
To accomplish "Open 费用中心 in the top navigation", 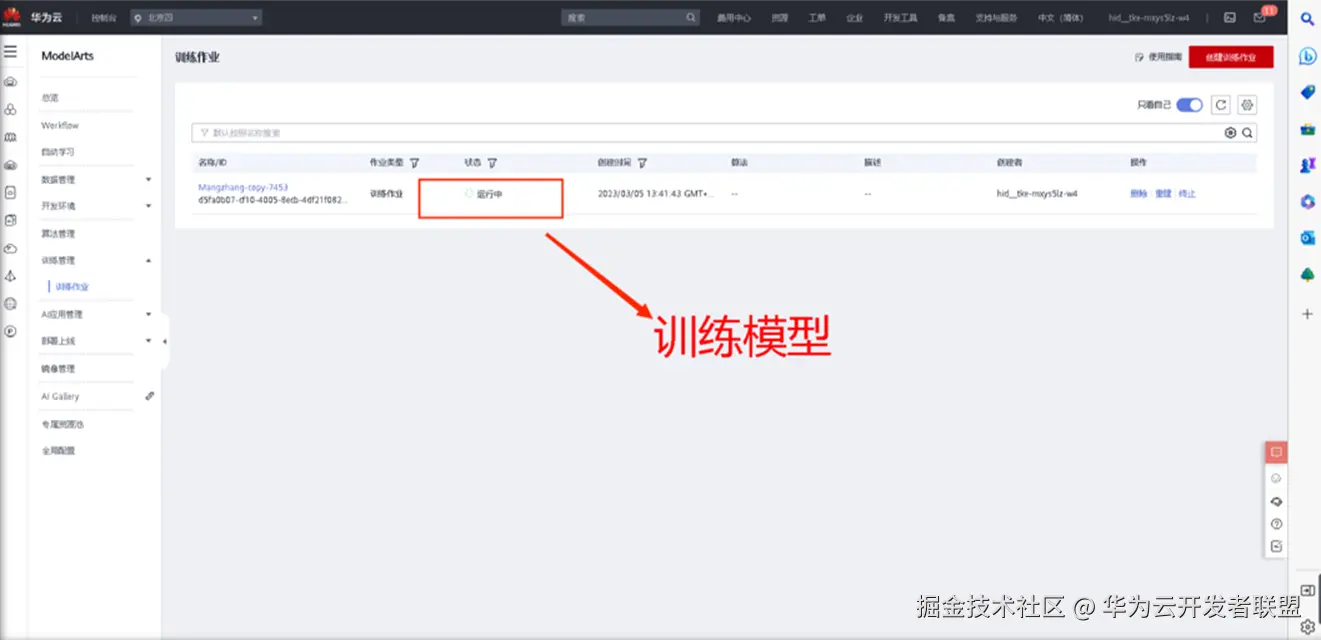I will (734, 18).
